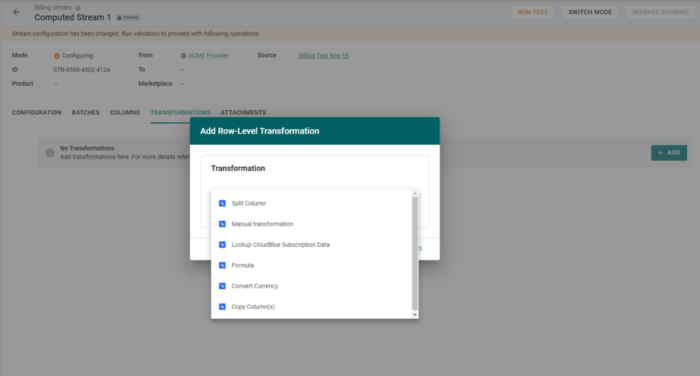Switch to the Configuration tab
Viewport: 700px width, 376px height.
click(37, 113)
